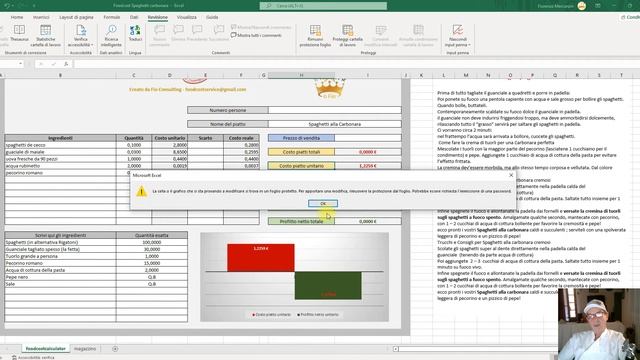Viewport: 640px width, 360px height.
Task: Select the 'guanciale di maiale' ingredient cell
Action: (x=60, y=152)
